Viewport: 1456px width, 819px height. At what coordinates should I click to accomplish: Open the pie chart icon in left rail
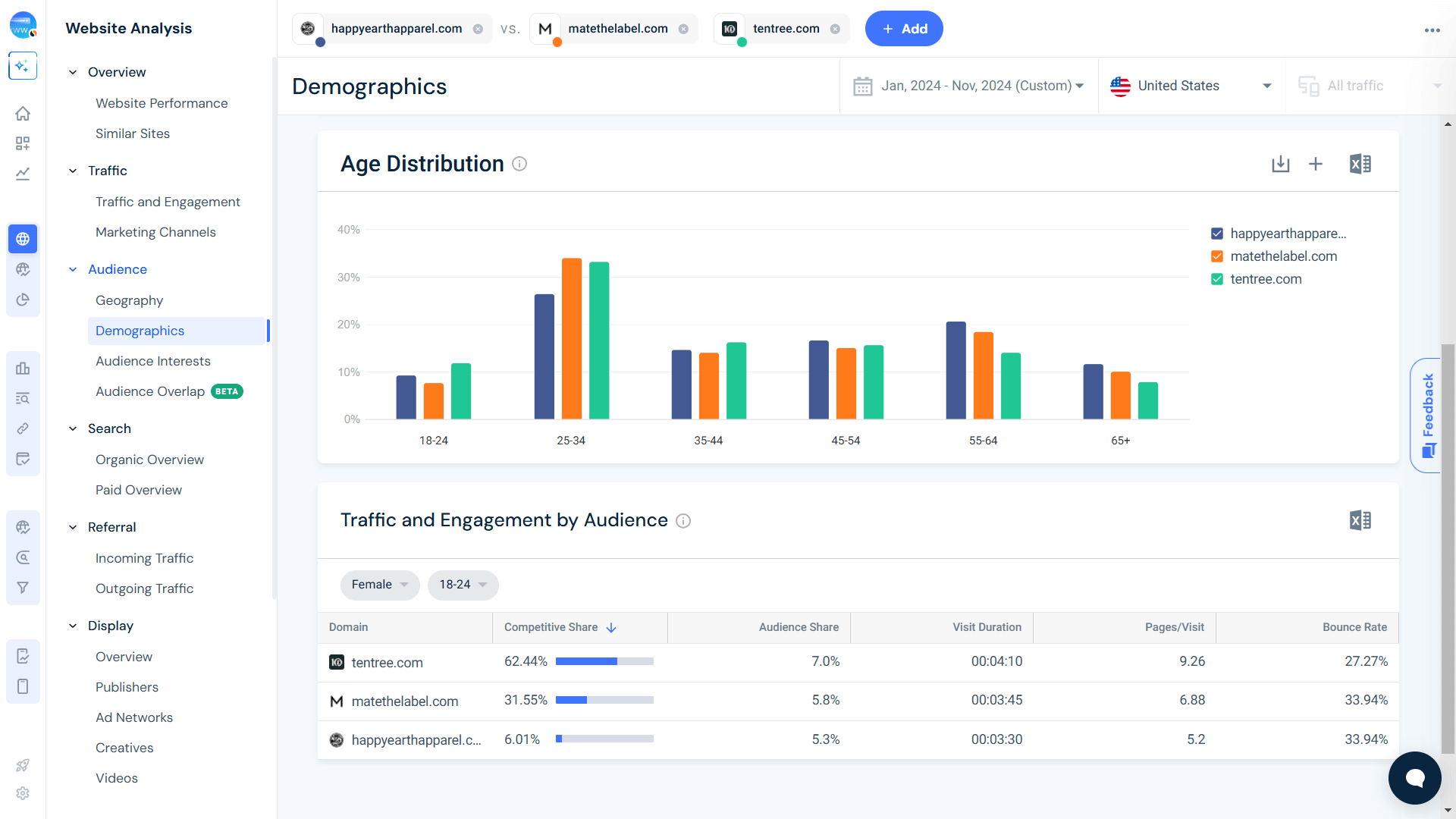(23, 300)
